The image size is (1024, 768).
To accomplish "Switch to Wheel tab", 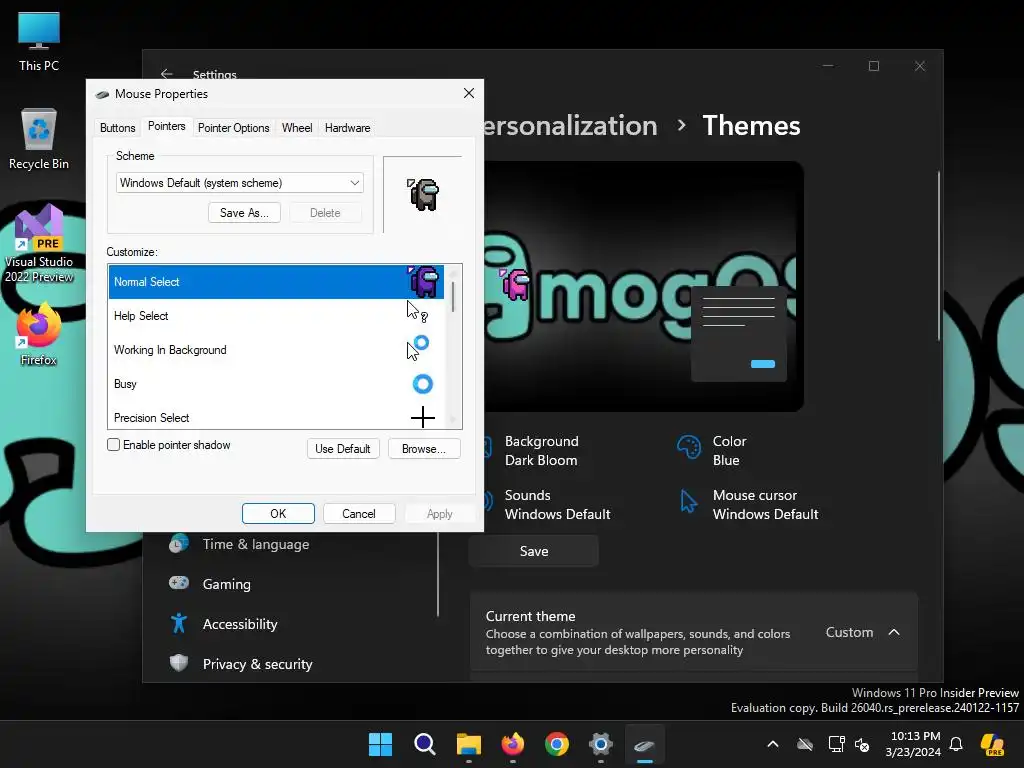I will [296, 128].
